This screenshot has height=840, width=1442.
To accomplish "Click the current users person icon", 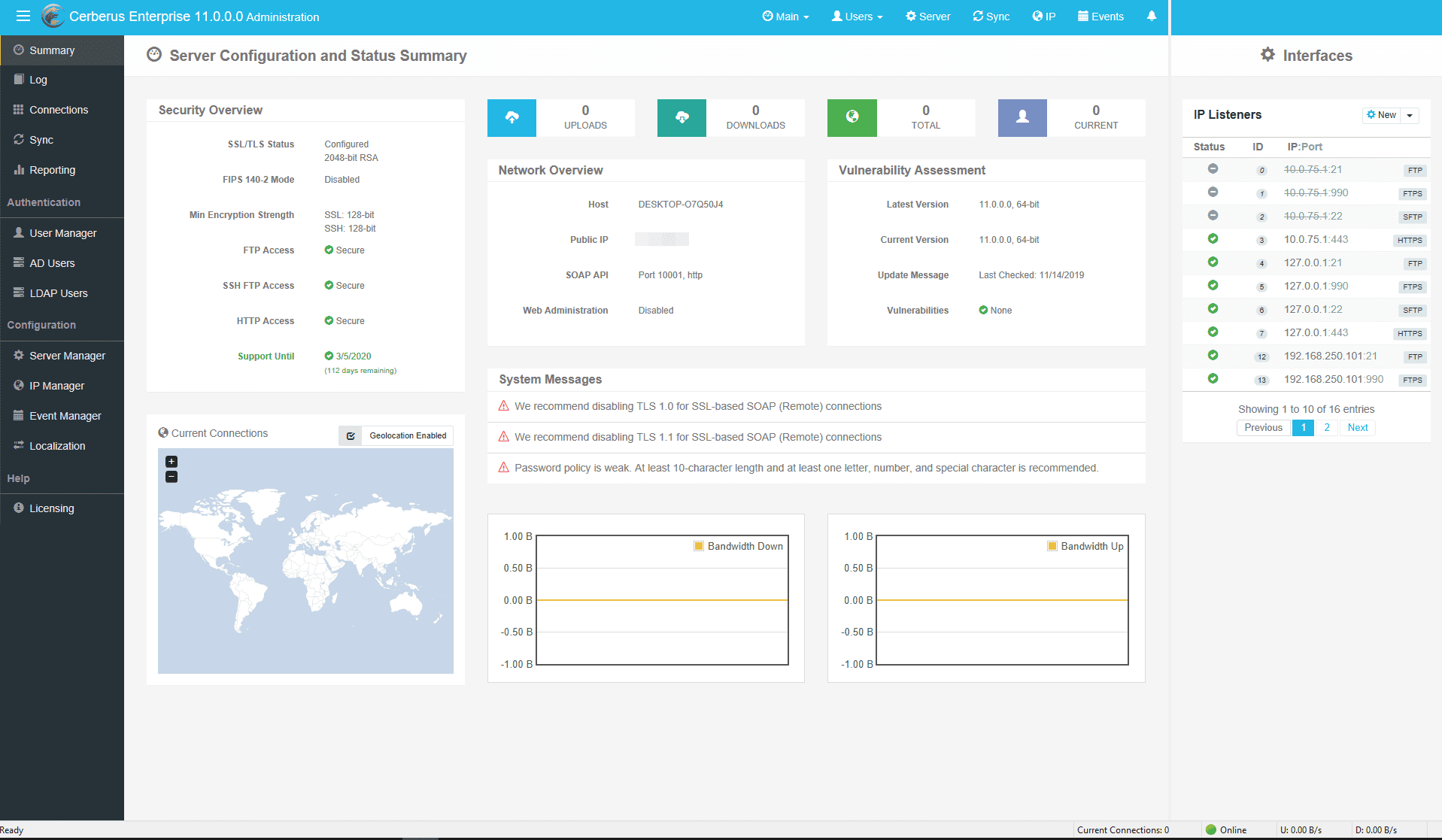I will tap(1022, 117).
